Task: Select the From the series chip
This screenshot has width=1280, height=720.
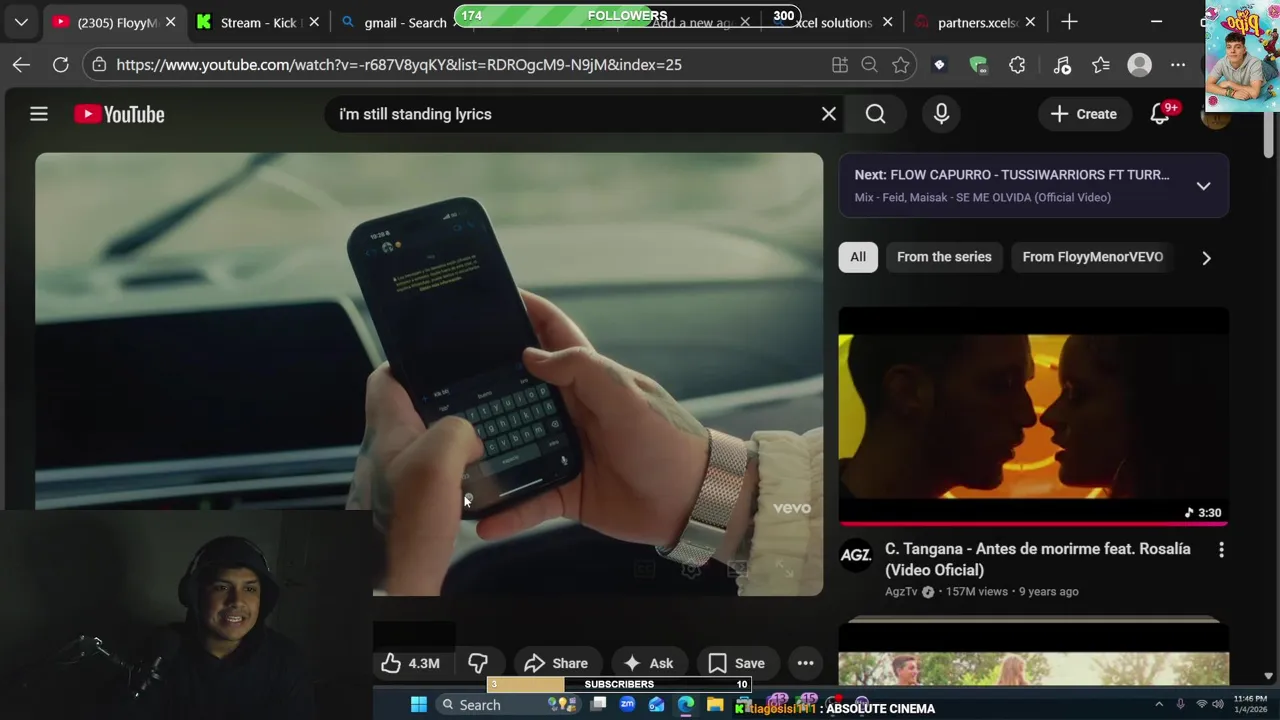Action: coord(944,257)
